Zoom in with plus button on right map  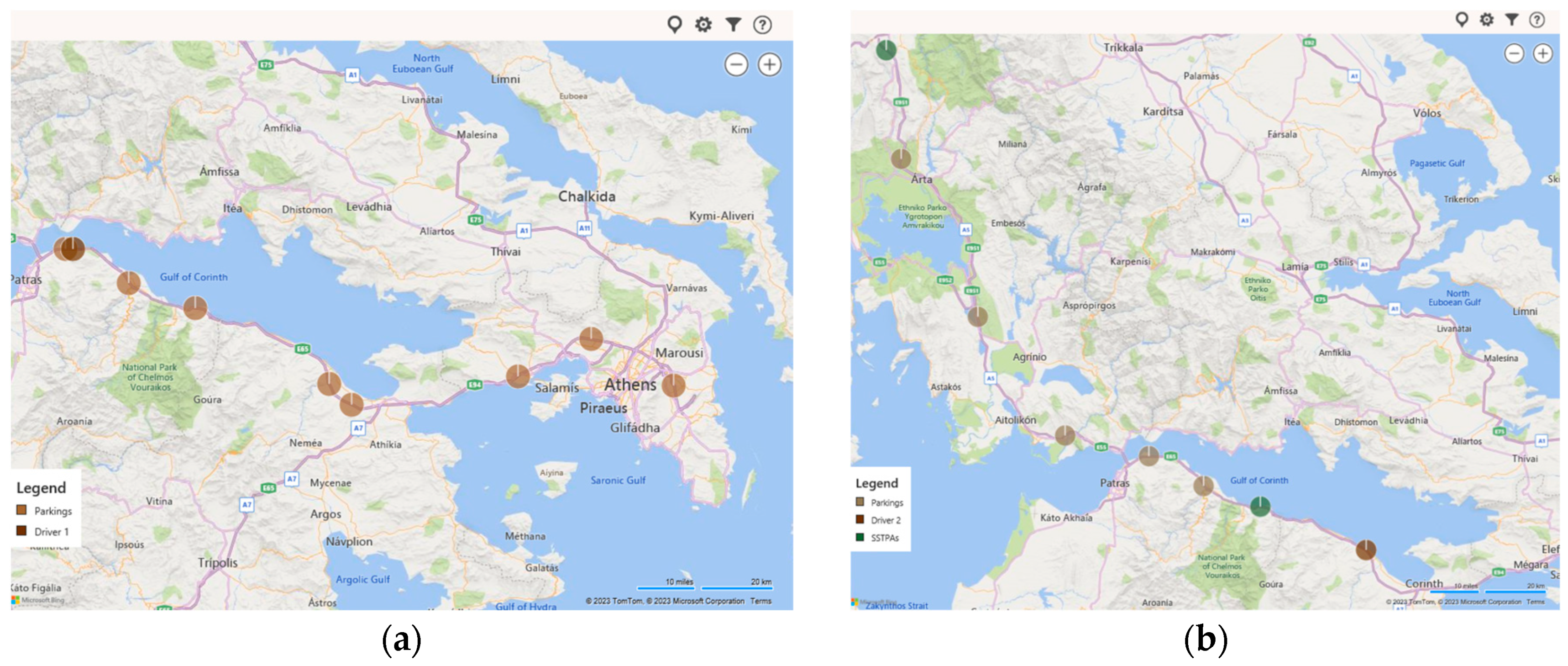[x=1542, y=53]
